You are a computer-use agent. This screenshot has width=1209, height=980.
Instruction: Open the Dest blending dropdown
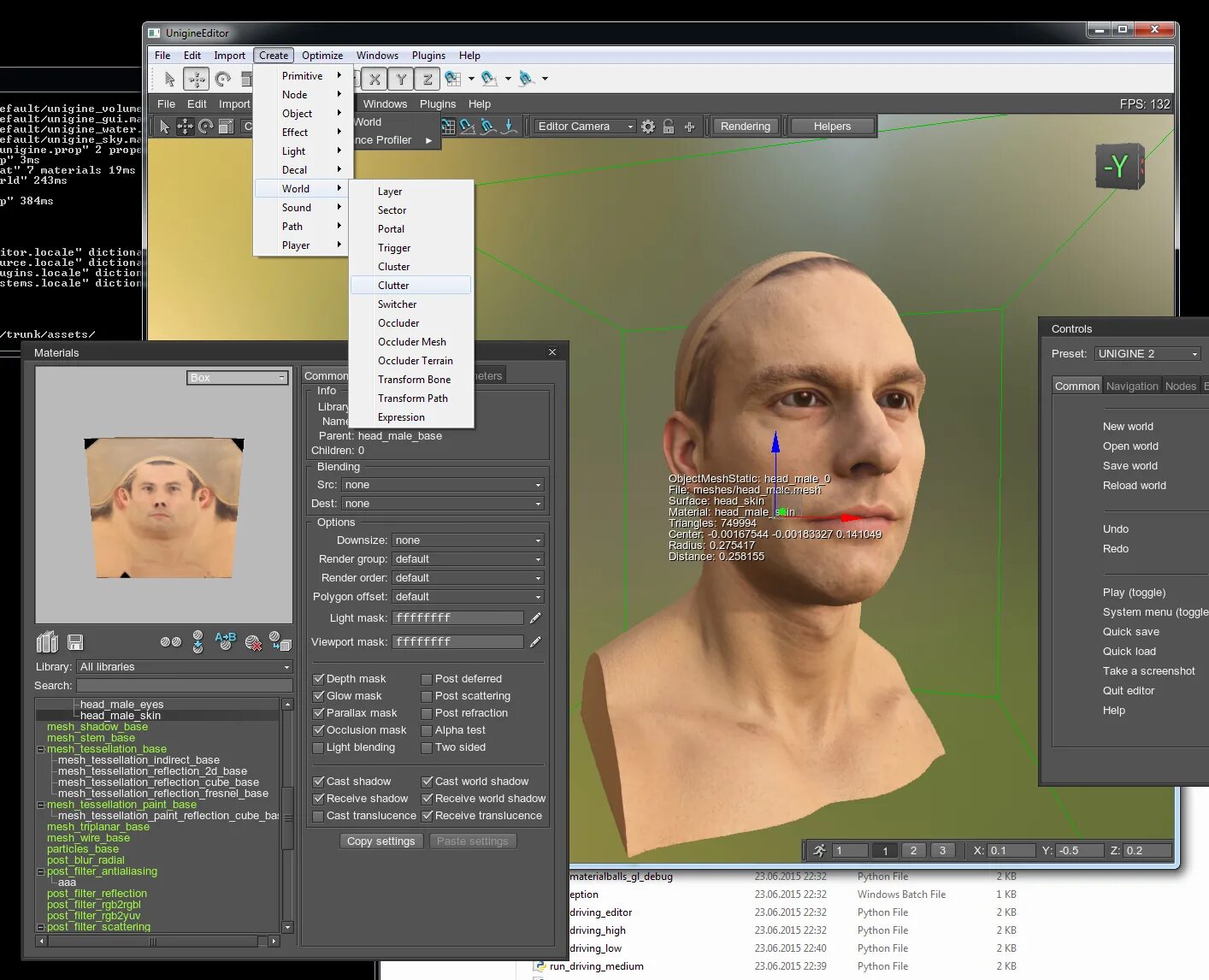pyautogui.click(x=443, y=504)
